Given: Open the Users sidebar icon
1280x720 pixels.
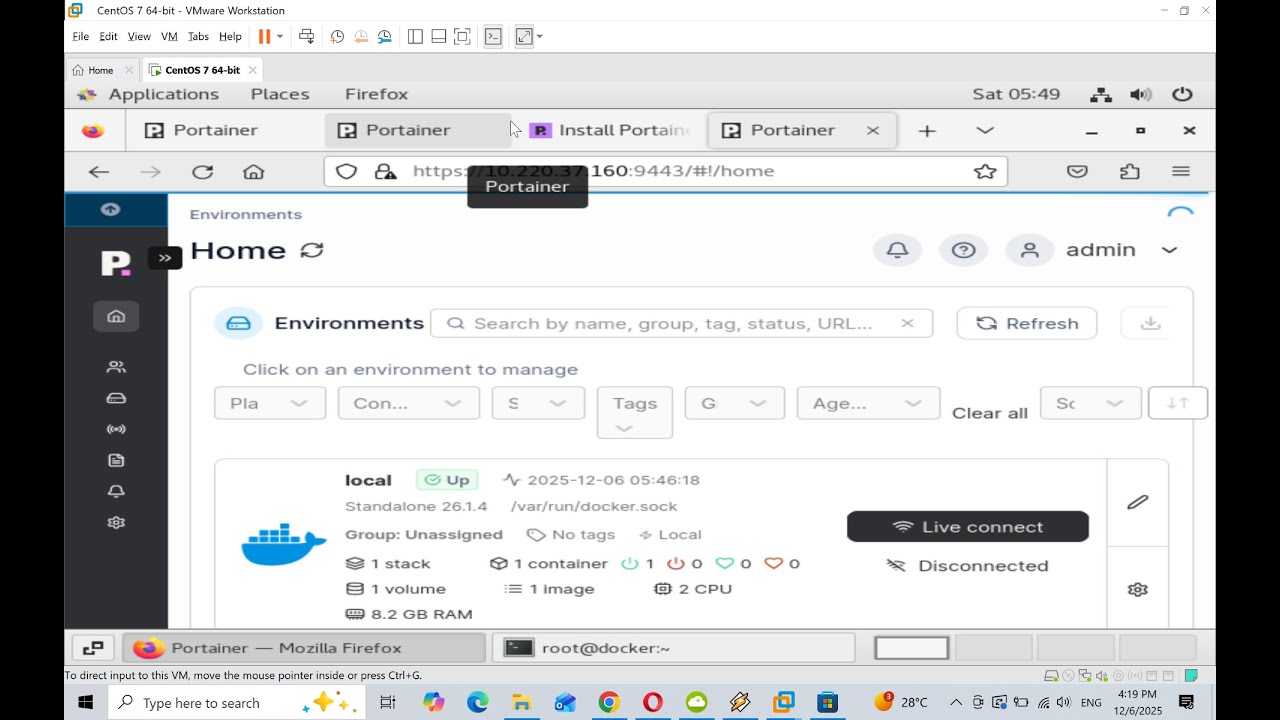Looking at the screenshot, I should 116,367.
